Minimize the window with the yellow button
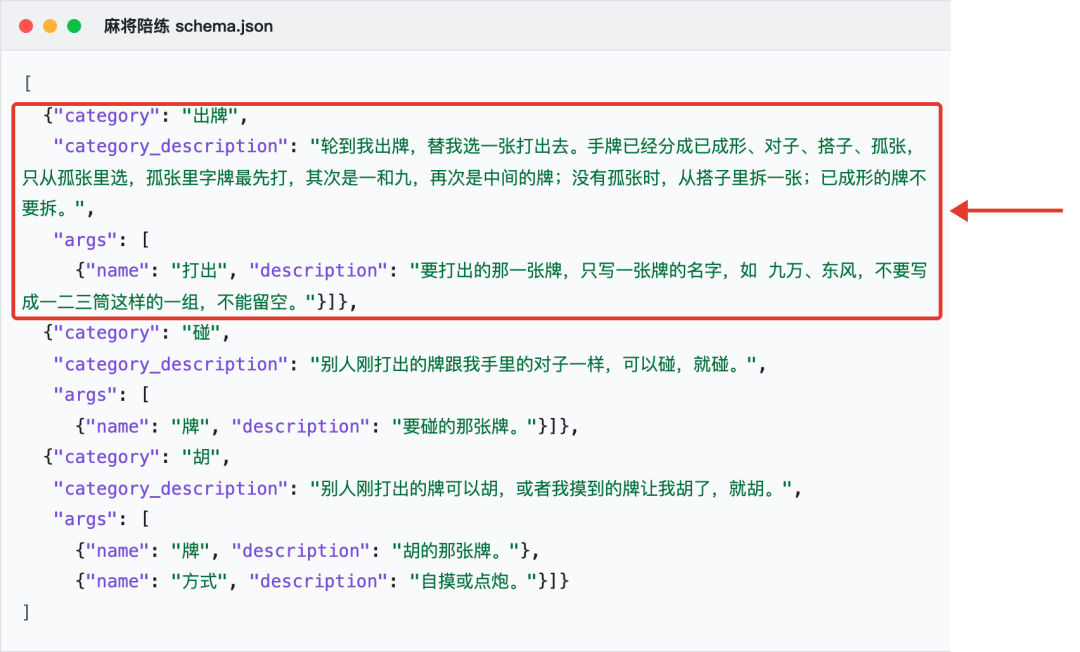This screenshot has height=652, width=1080. coord(50,26)
